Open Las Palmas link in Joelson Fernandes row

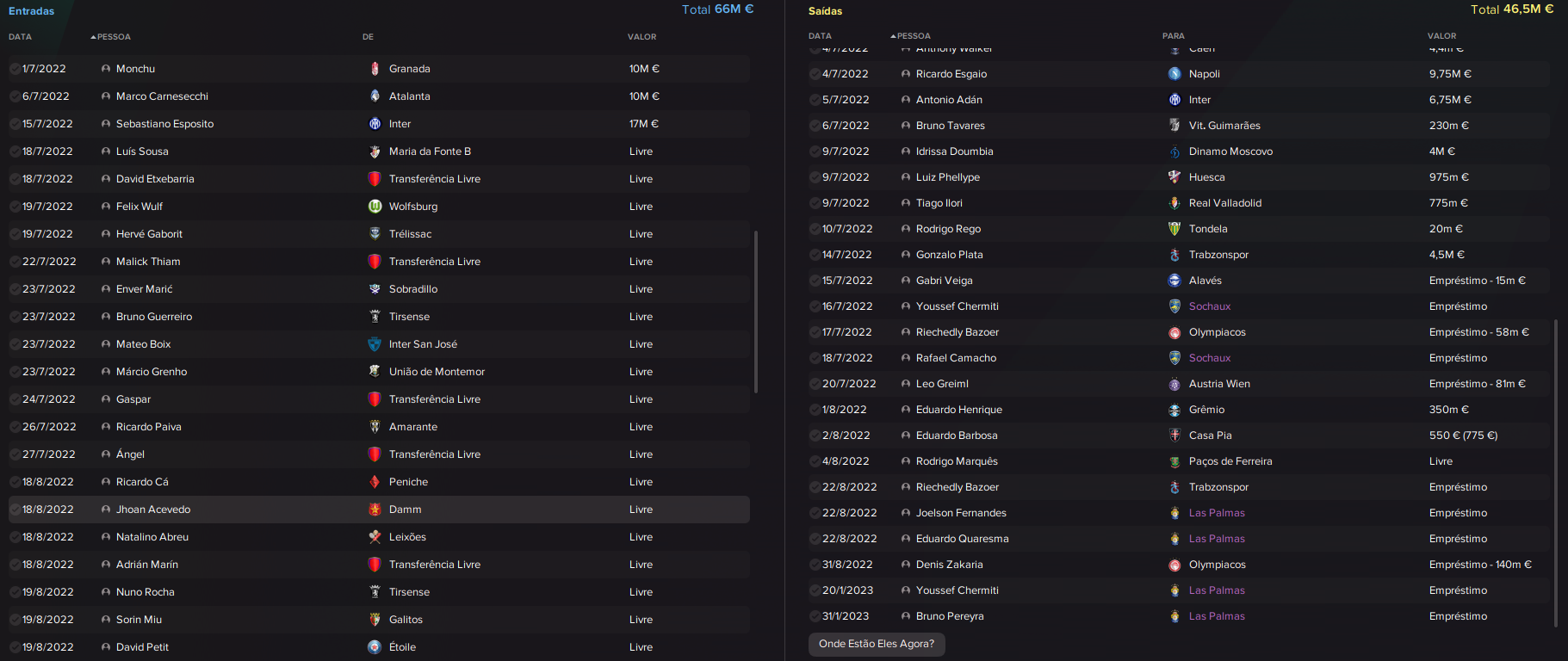point(1217,513)
